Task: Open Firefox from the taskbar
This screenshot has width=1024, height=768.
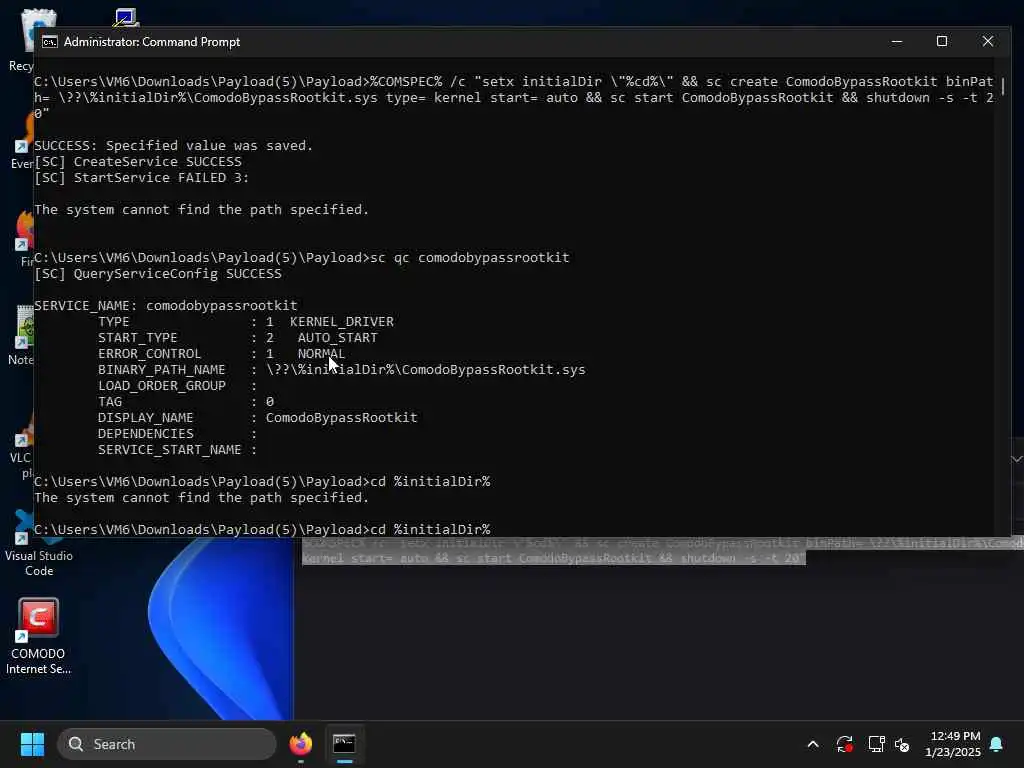Action: [x=301, y=744]
